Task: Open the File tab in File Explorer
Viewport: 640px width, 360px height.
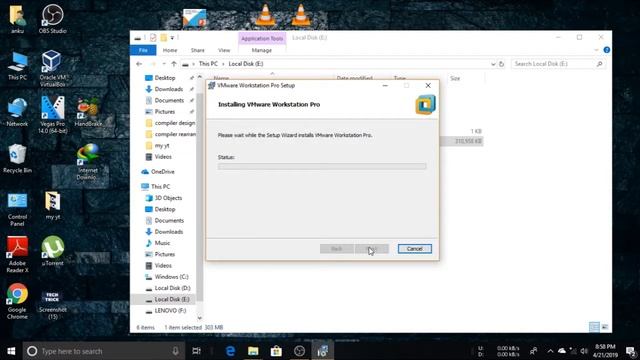Action: click(x=143, y=50)
